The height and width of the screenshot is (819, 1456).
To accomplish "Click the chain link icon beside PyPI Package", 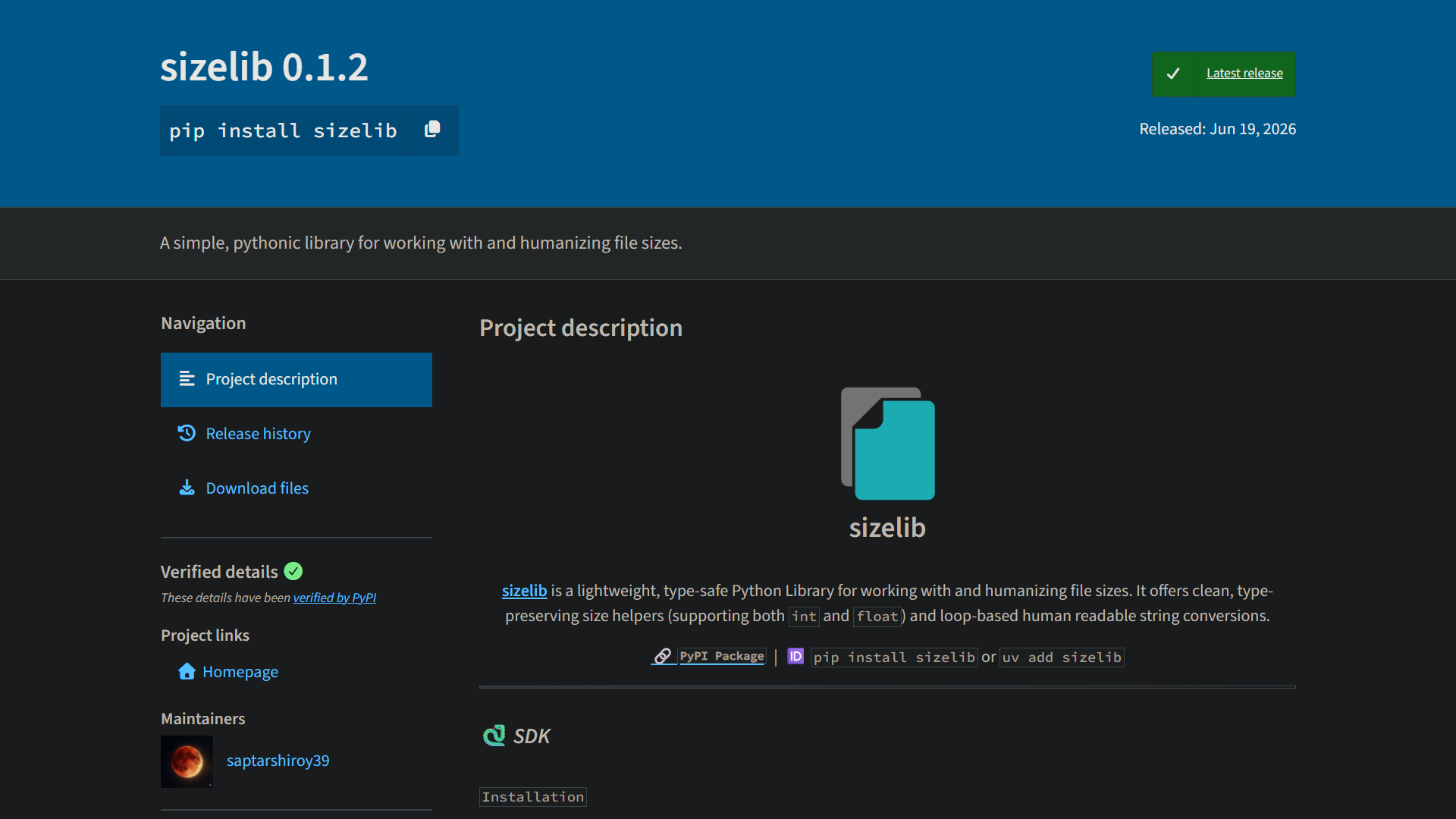I will 663,656.
